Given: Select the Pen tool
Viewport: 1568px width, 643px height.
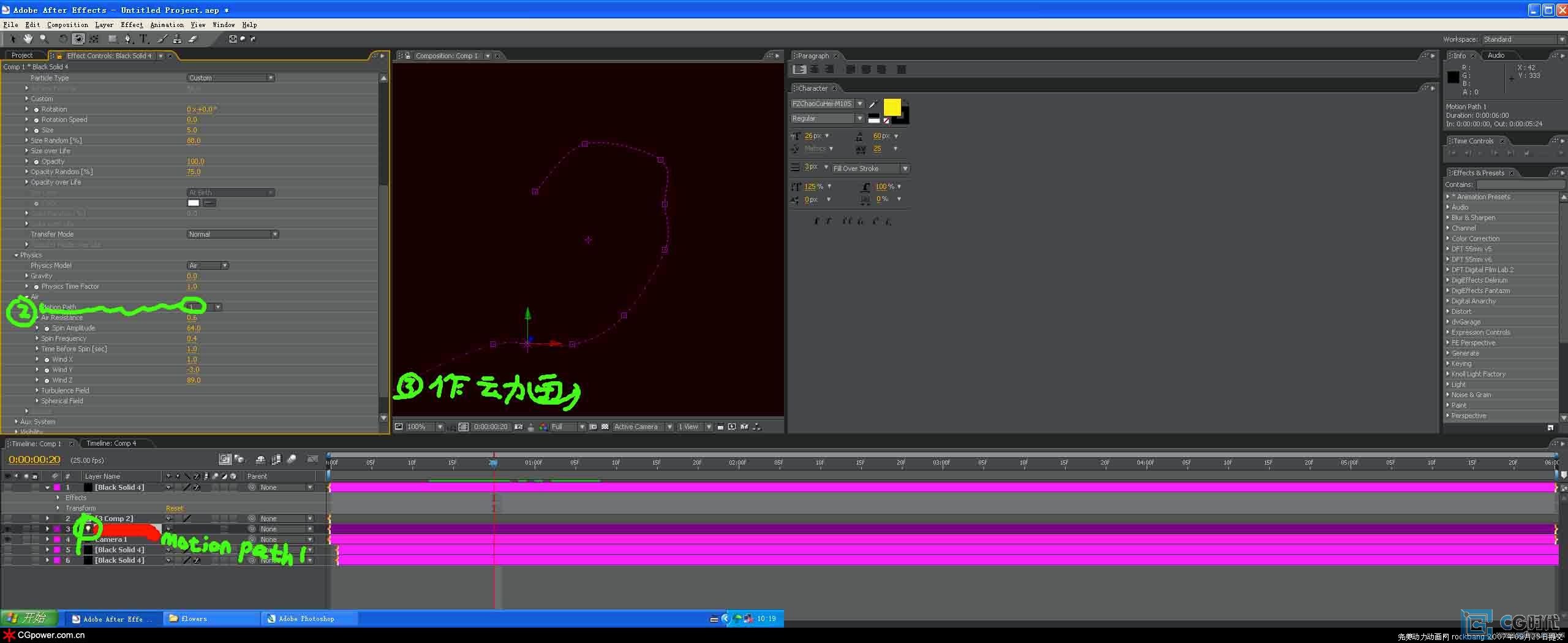Looking at the screenshot, I should 128,39.
